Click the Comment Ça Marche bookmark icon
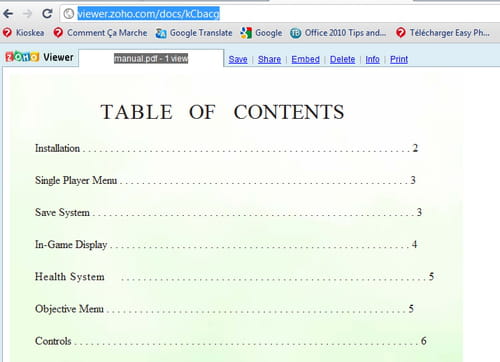 [x=58, y=33]
